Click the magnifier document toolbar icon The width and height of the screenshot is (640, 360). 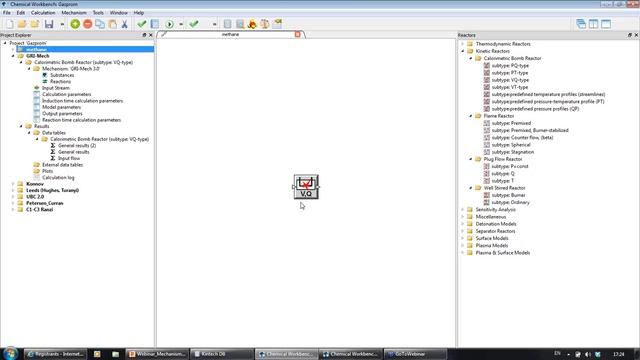click(x=240, y=24)
